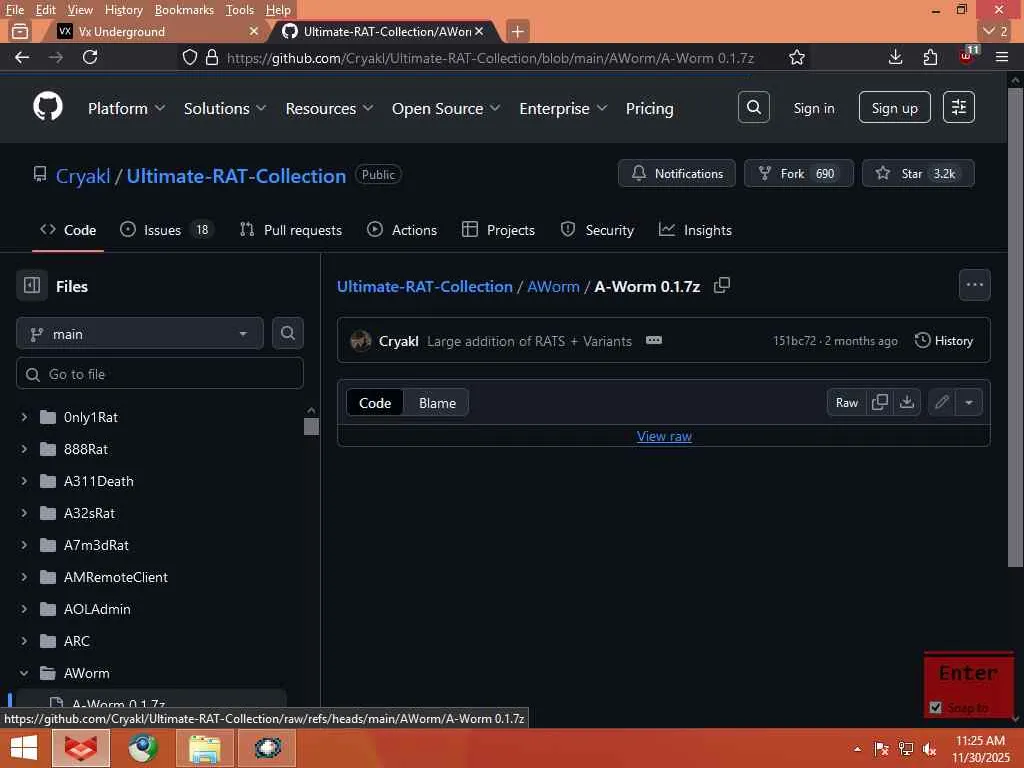This screenshot has height=768, width=1024.
Task: Edit this file pencil icon
Action: click(941, 402)
